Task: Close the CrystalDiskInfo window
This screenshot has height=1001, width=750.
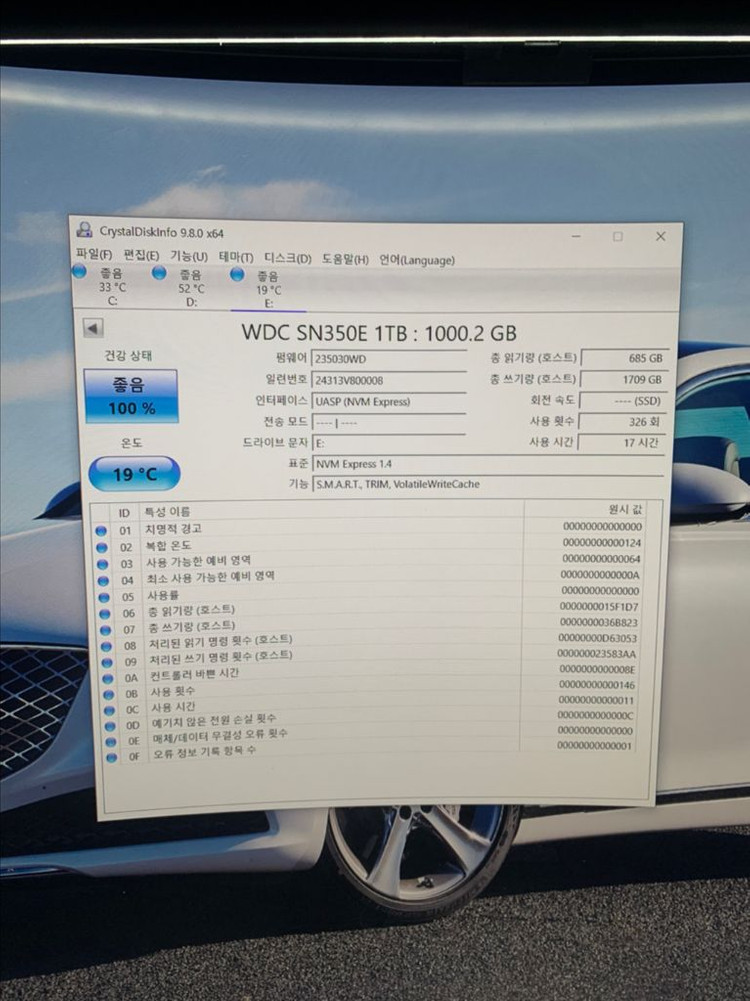Action: [x=661, y=236]
